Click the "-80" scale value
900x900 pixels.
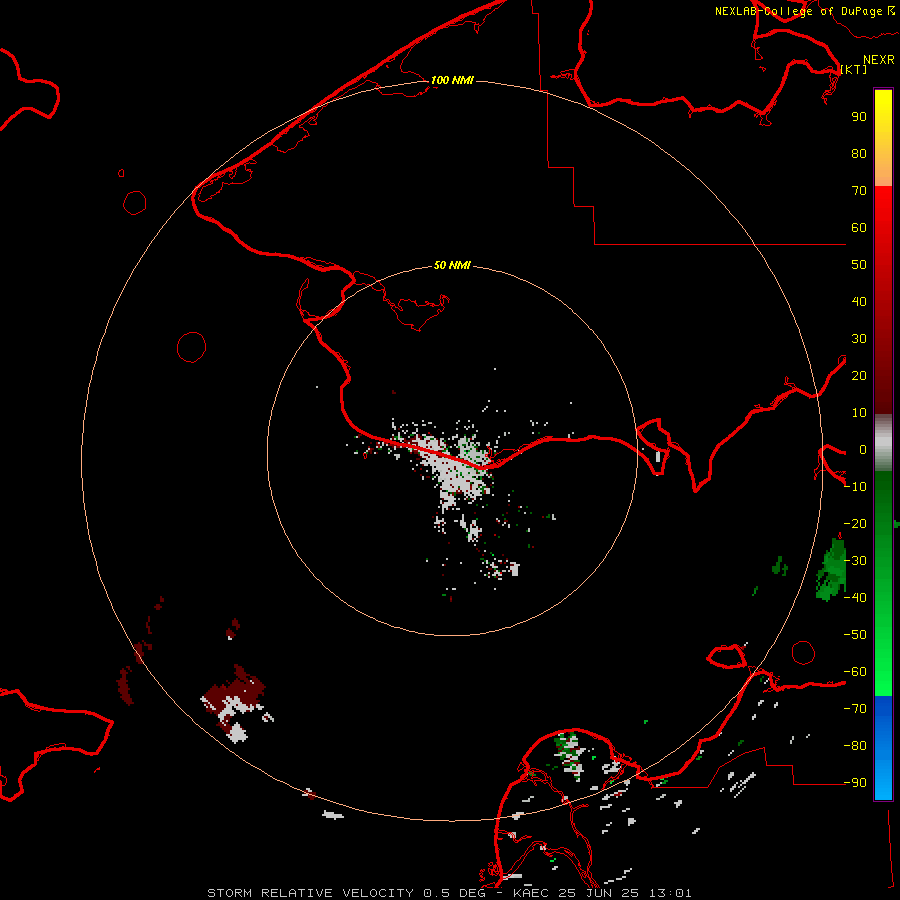(855, 746)
